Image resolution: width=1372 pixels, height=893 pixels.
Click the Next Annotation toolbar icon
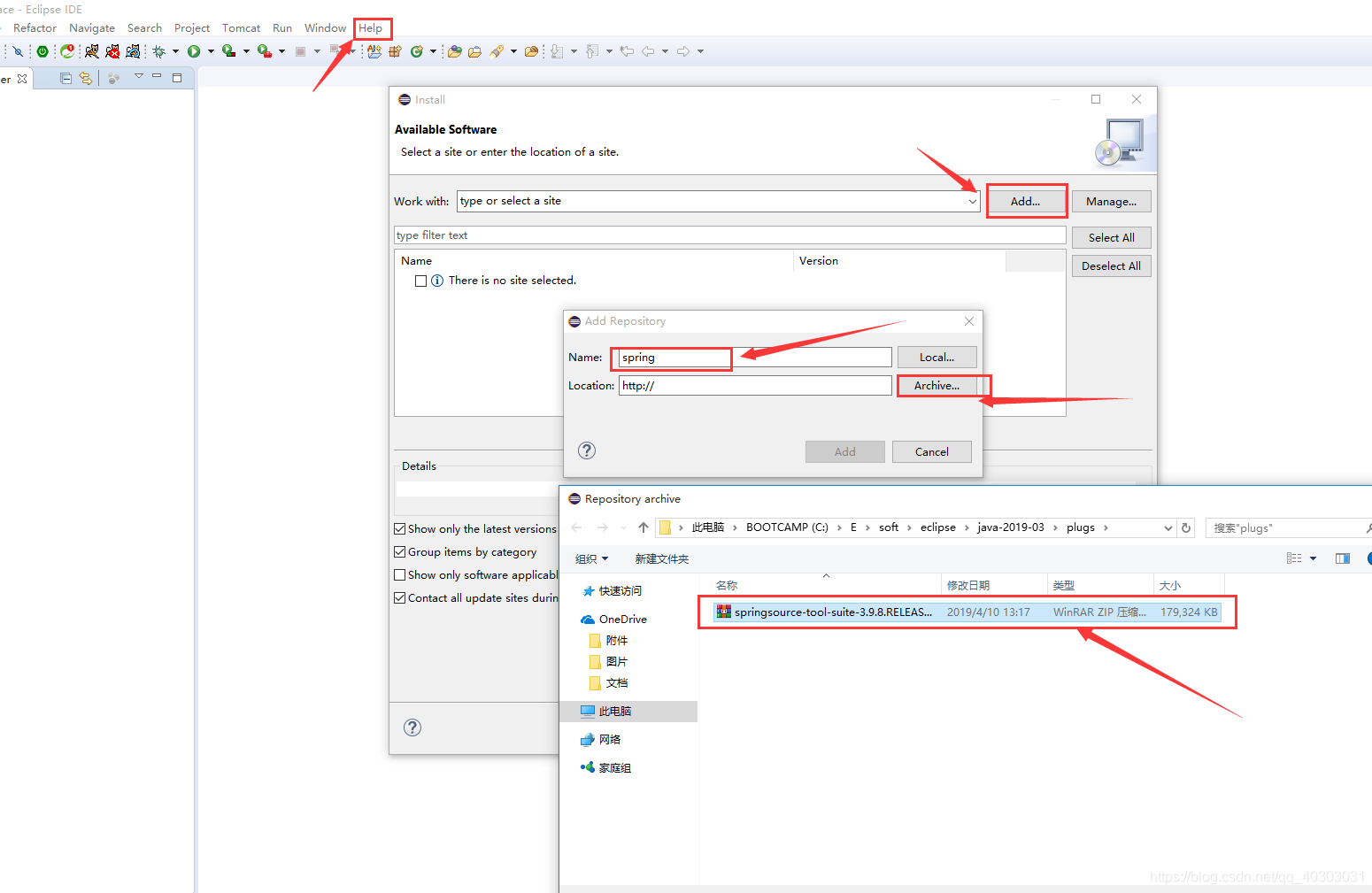point(557,51)
